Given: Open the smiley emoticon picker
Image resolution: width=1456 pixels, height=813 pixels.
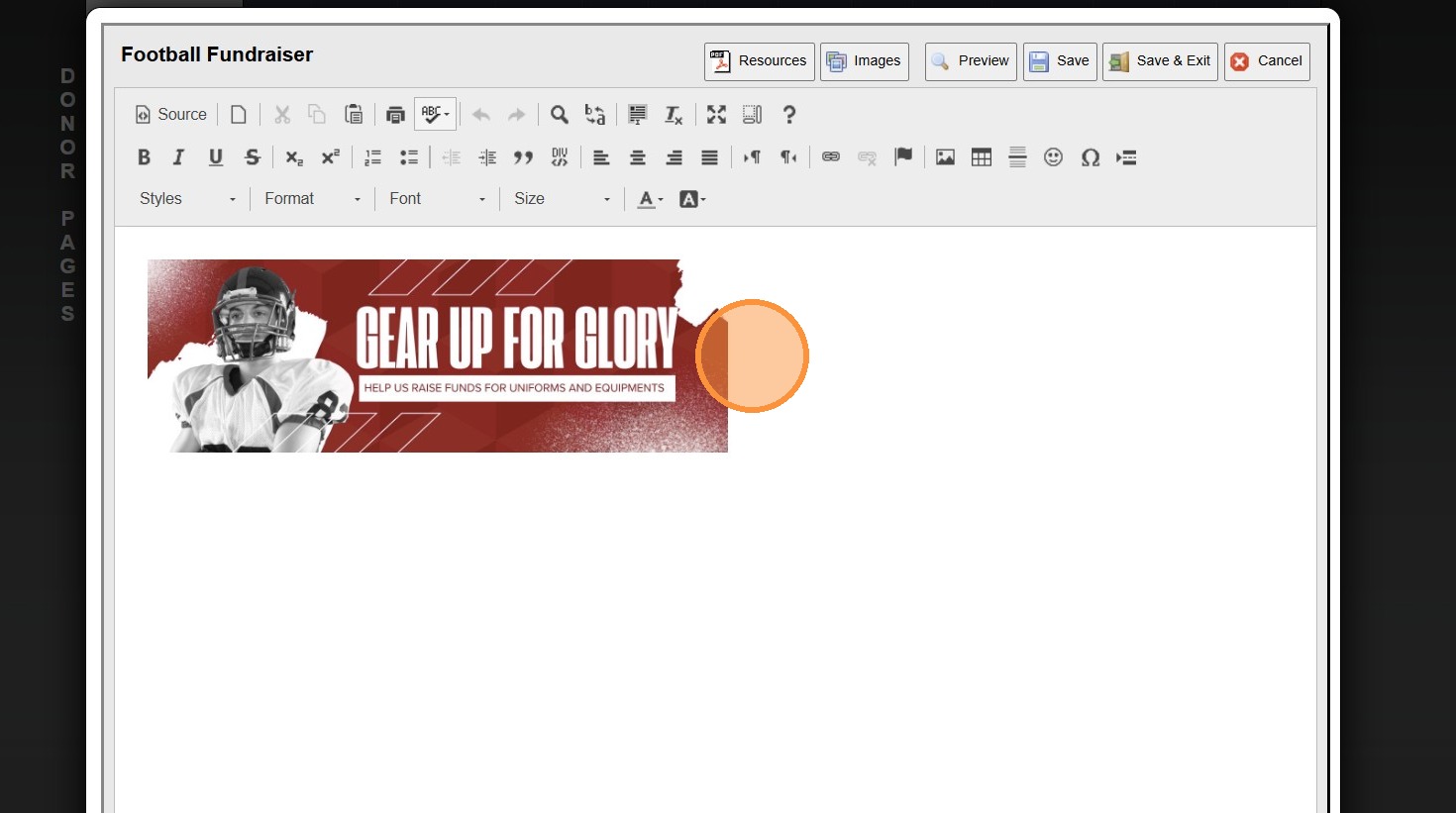Looking at the screenshot, I should 1054,157.
